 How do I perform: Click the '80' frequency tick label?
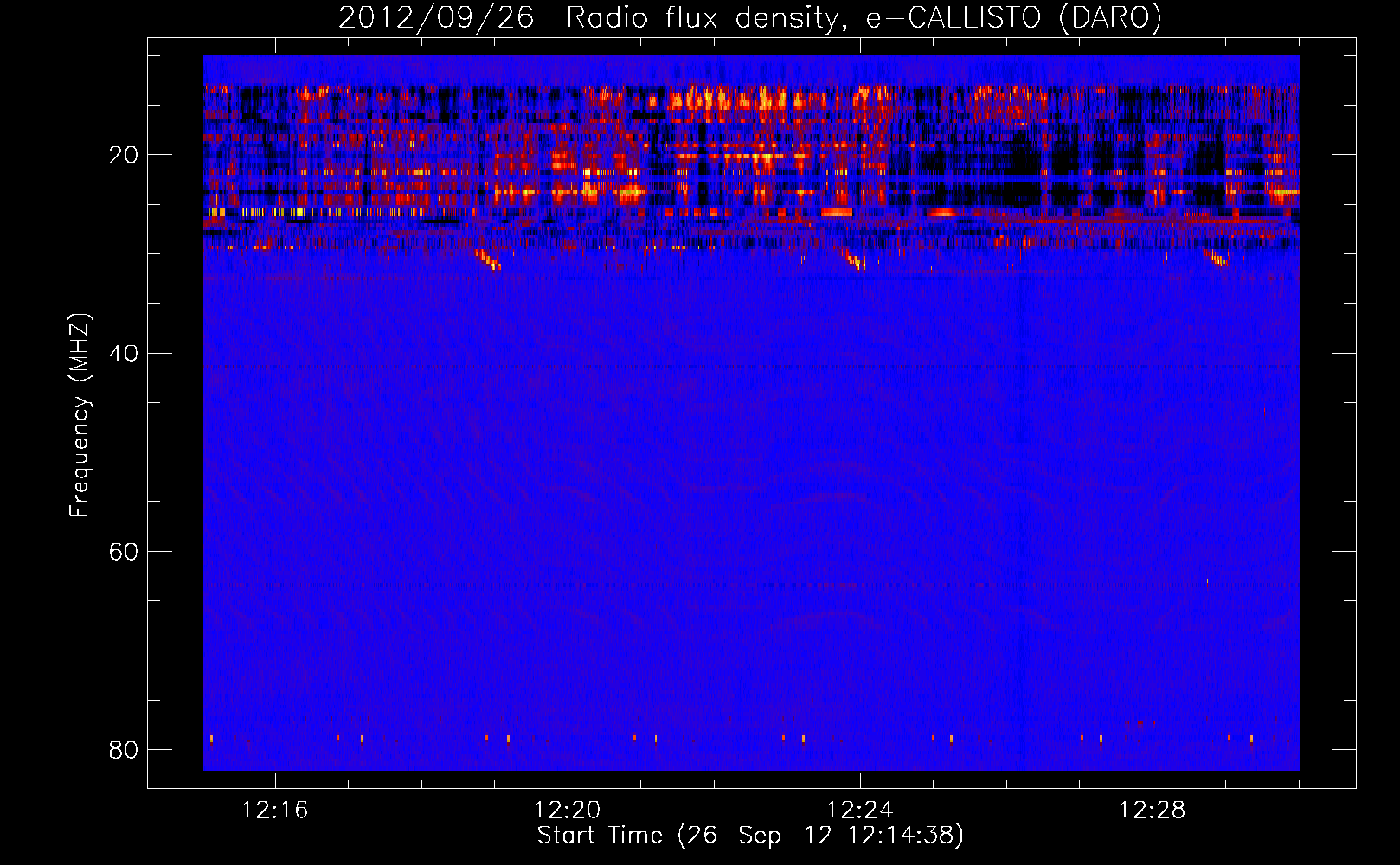tap(124, 749)
